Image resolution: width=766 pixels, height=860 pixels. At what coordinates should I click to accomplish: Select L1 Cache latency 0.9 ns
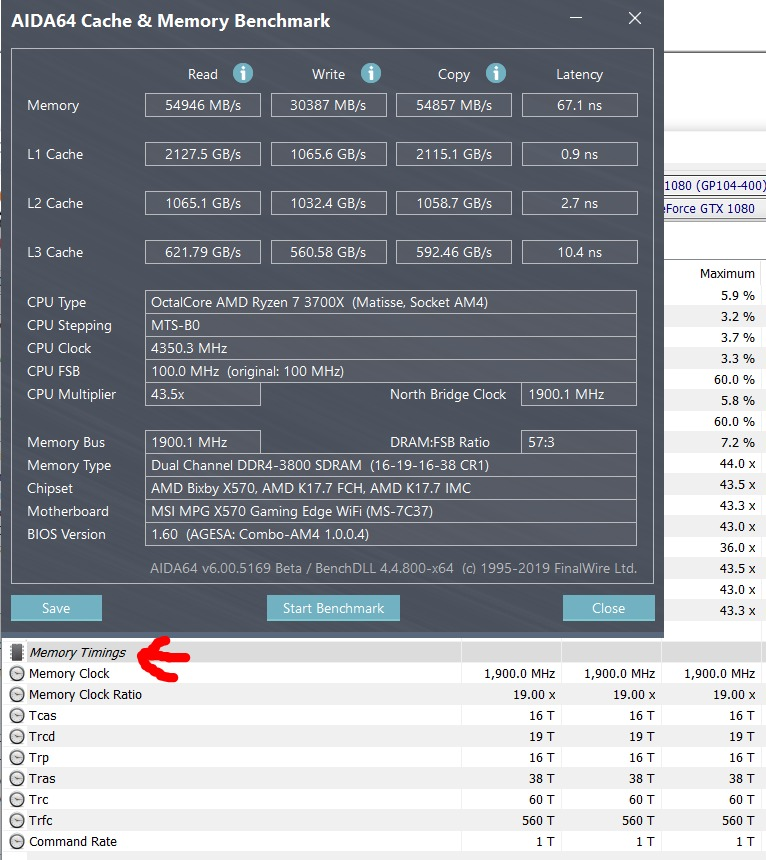[580, 154]
